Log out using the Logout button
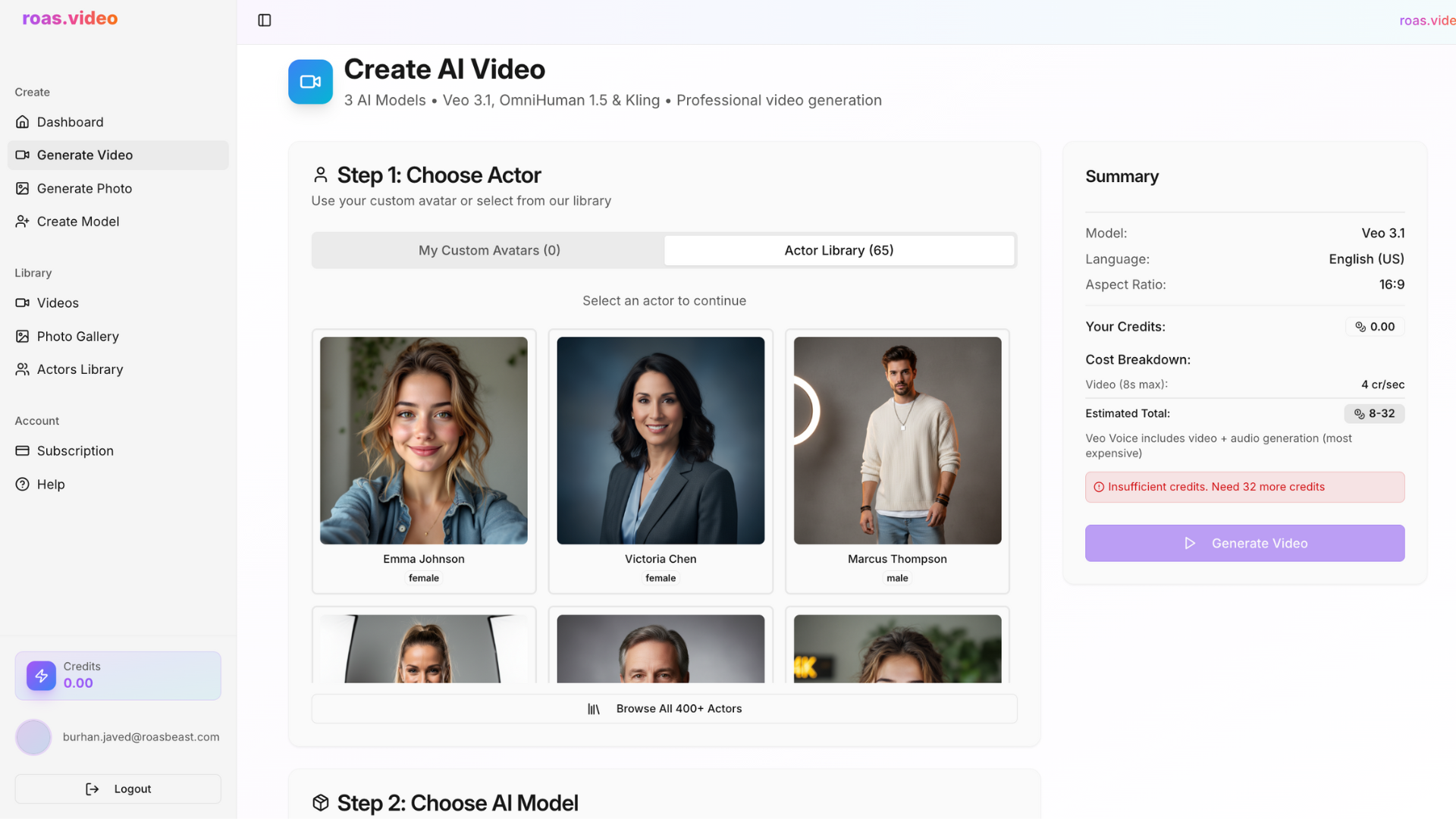This screenshot has height=819, width=1456. pos(118,789)
